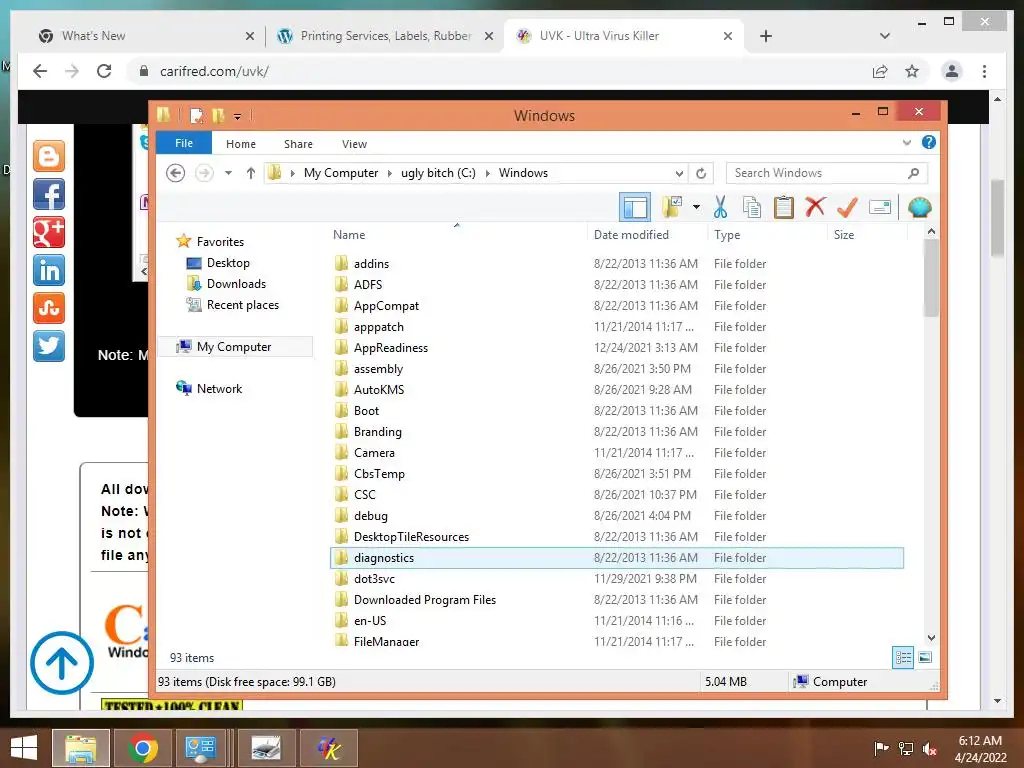Click the red X Delete icon
This screenshot has height=768, width=1024.
click(815, 207)
